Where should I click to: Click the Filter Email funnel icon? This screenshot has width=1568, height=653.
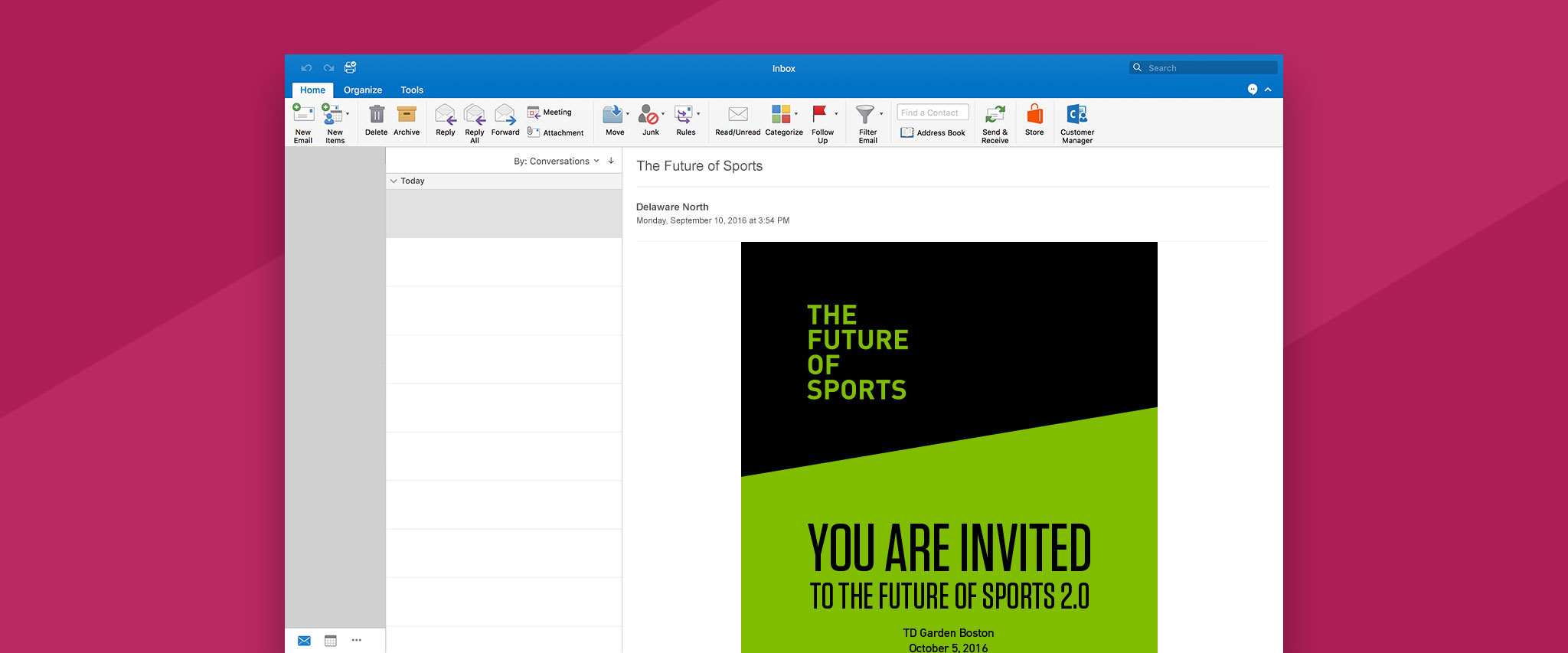(865, 115)
